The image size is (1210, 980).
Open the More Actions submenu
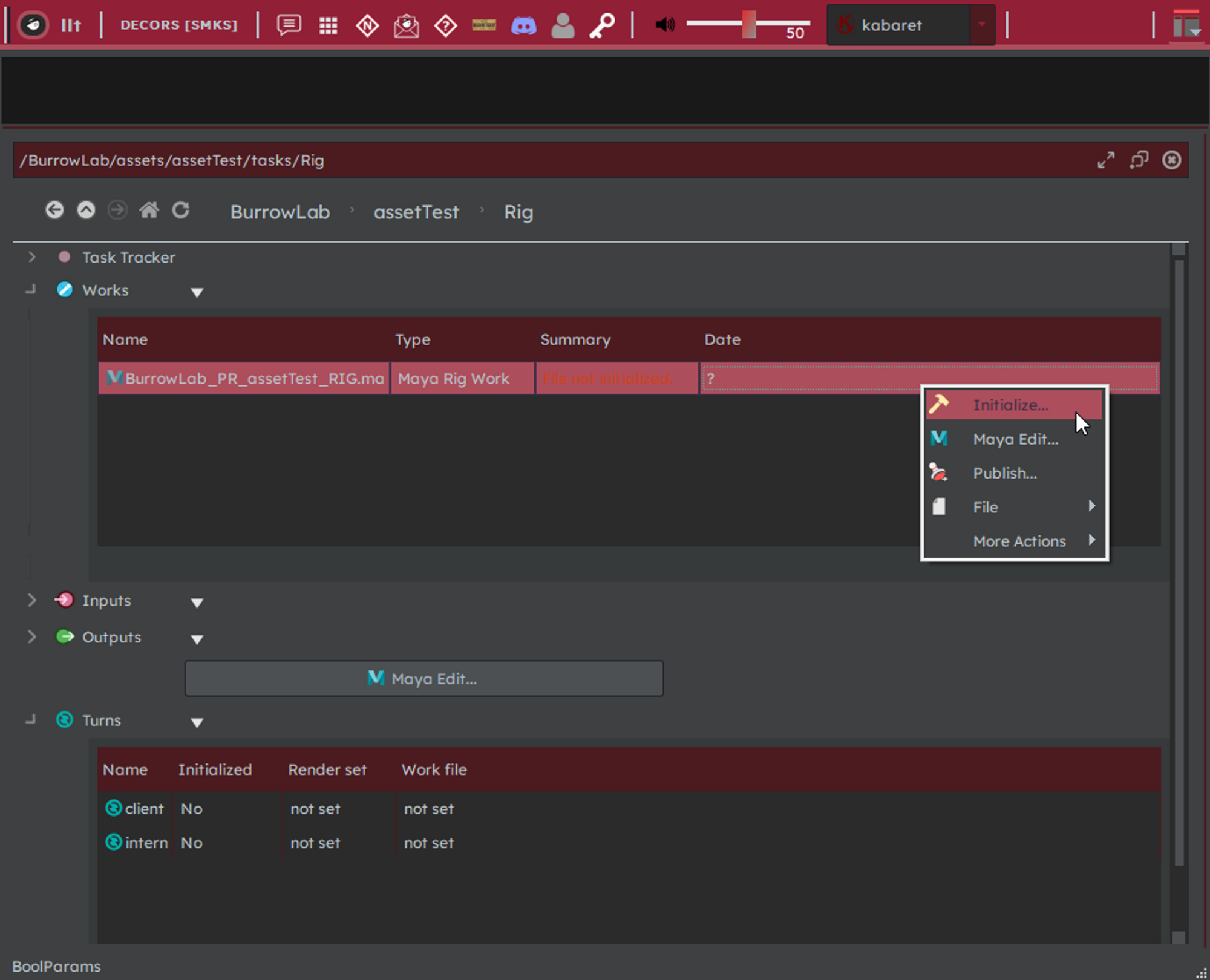(1014, 541)
